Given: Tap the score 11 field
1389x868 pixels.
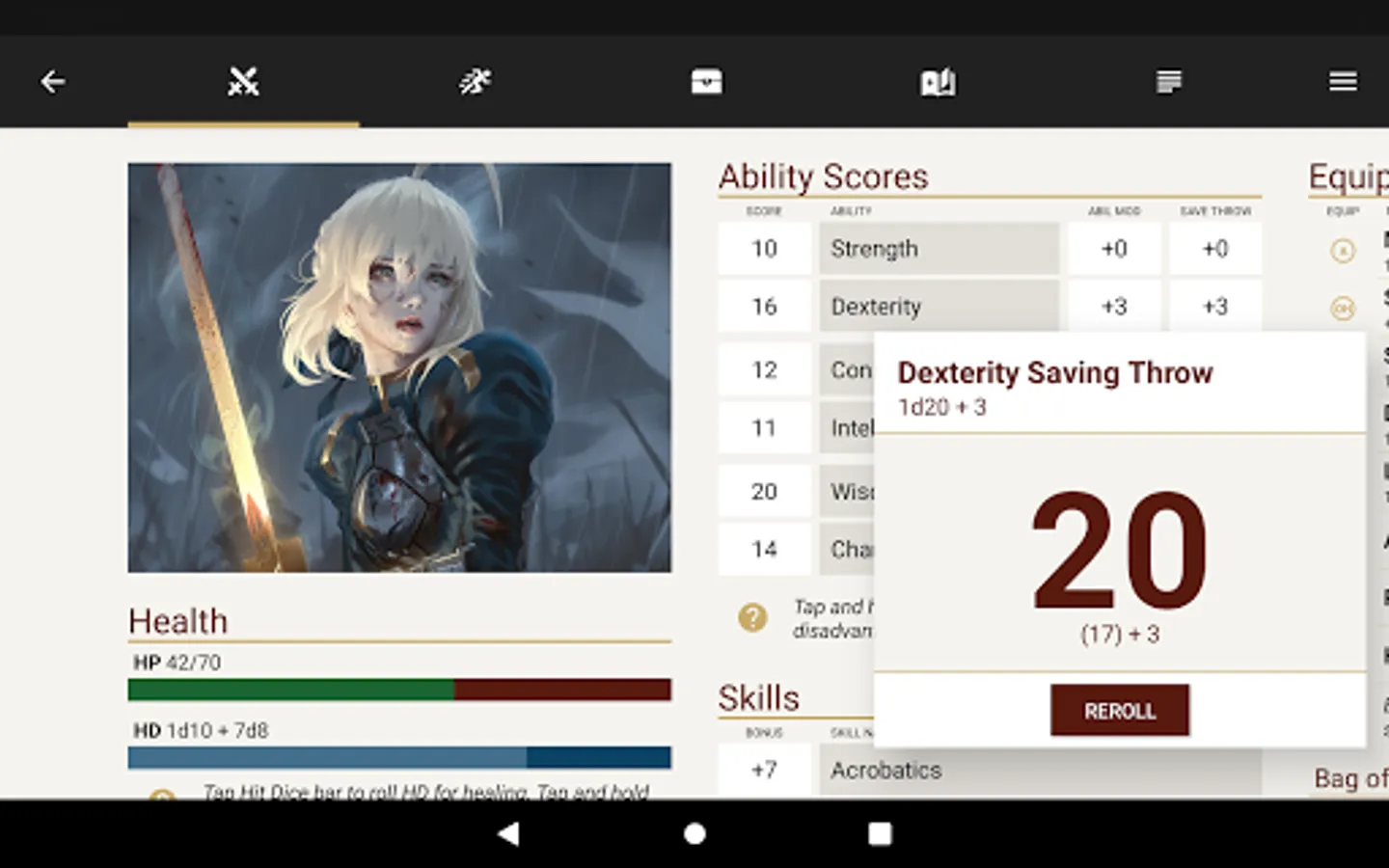Looking at the screenshot, I should pyautogui.click(x=764, y=427).
